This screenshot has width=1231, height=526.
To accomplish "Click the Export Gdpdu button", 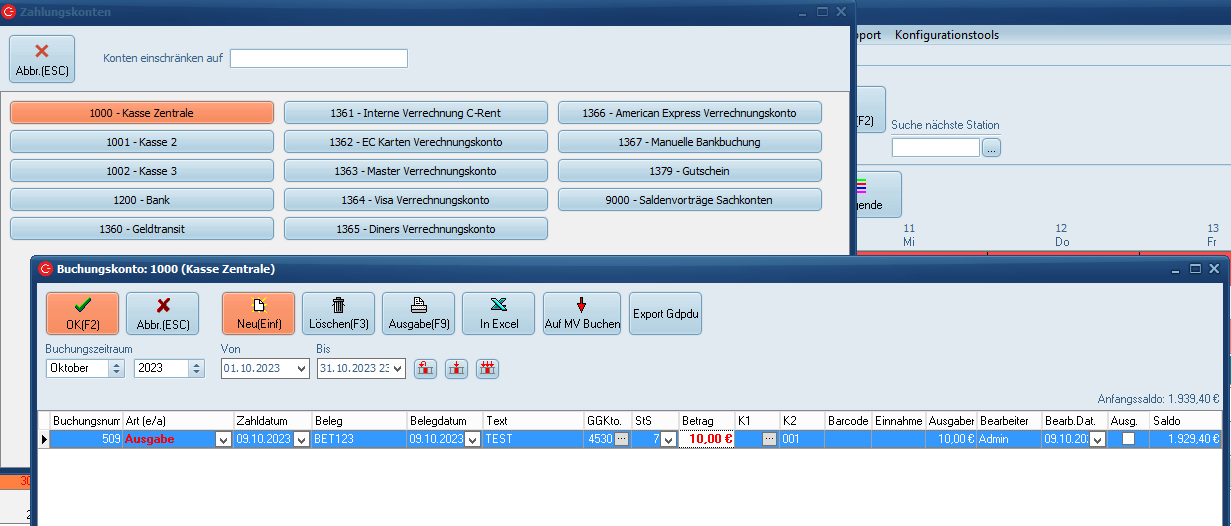I will [666, 313].
